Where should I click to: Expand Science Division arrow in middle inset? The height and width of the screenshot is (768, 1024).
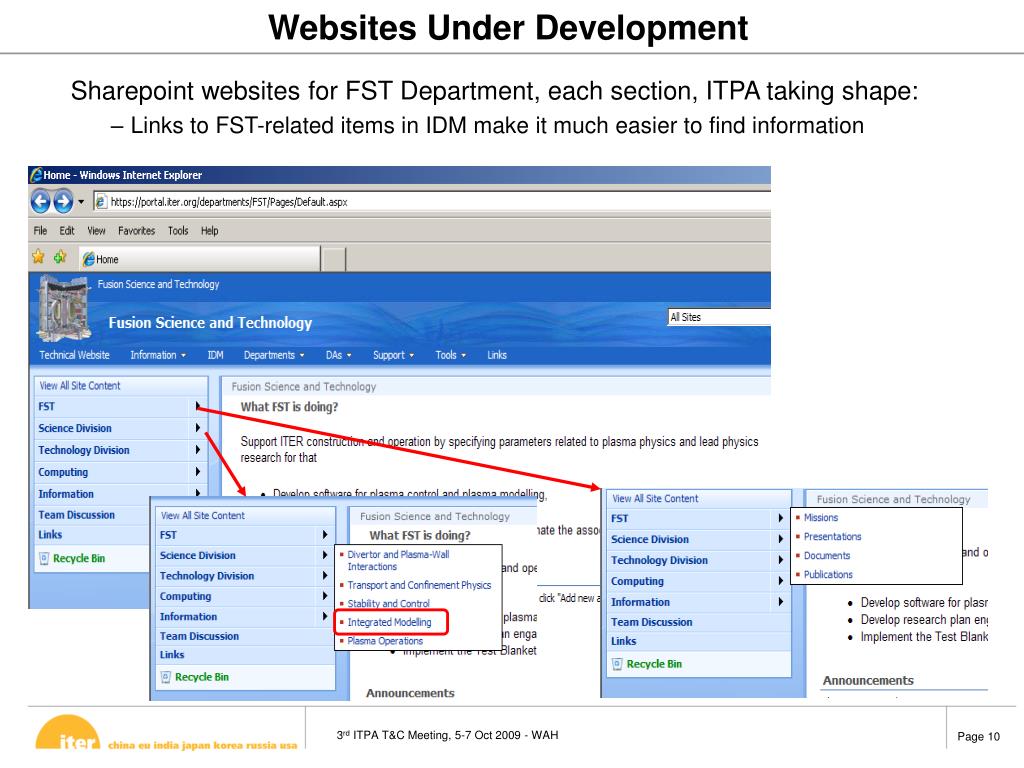point(325,554)
